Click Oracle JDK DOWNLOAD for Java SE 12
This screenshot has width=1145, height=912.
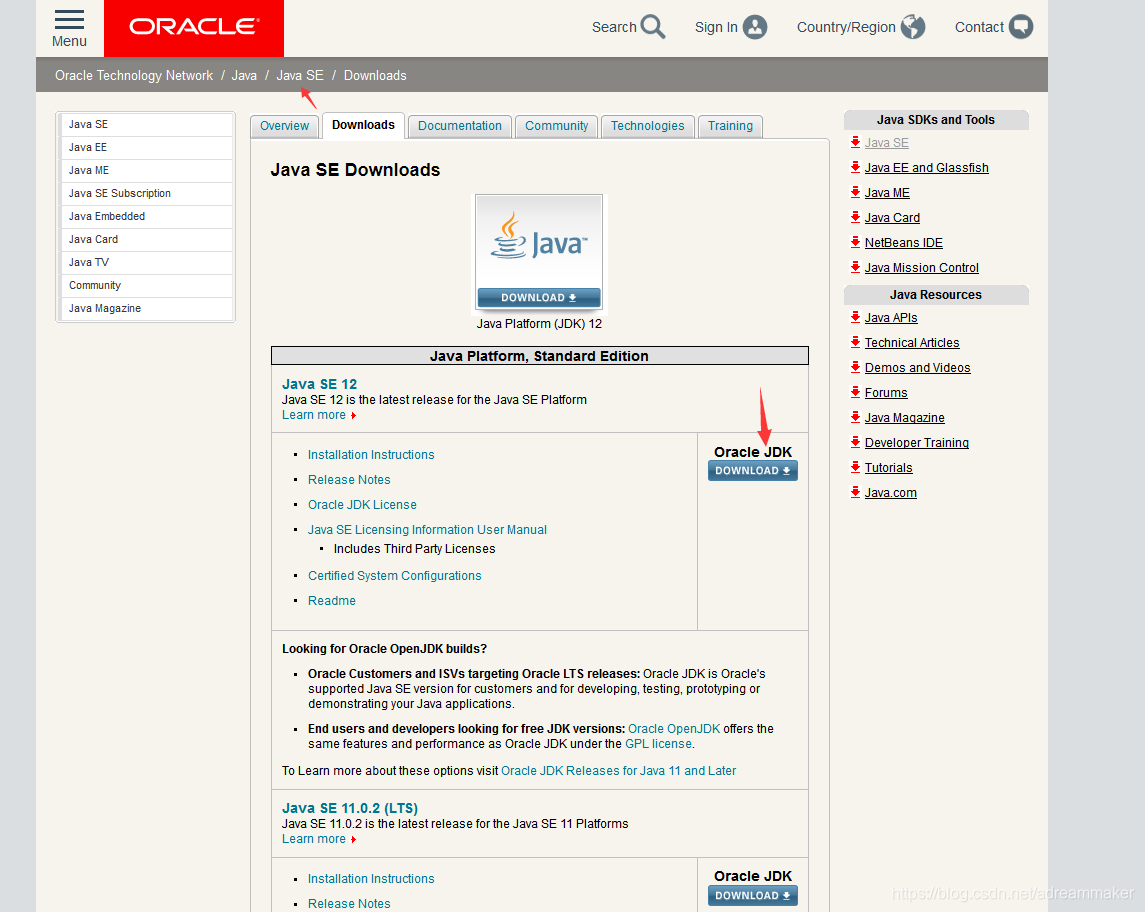coord(753,471)
